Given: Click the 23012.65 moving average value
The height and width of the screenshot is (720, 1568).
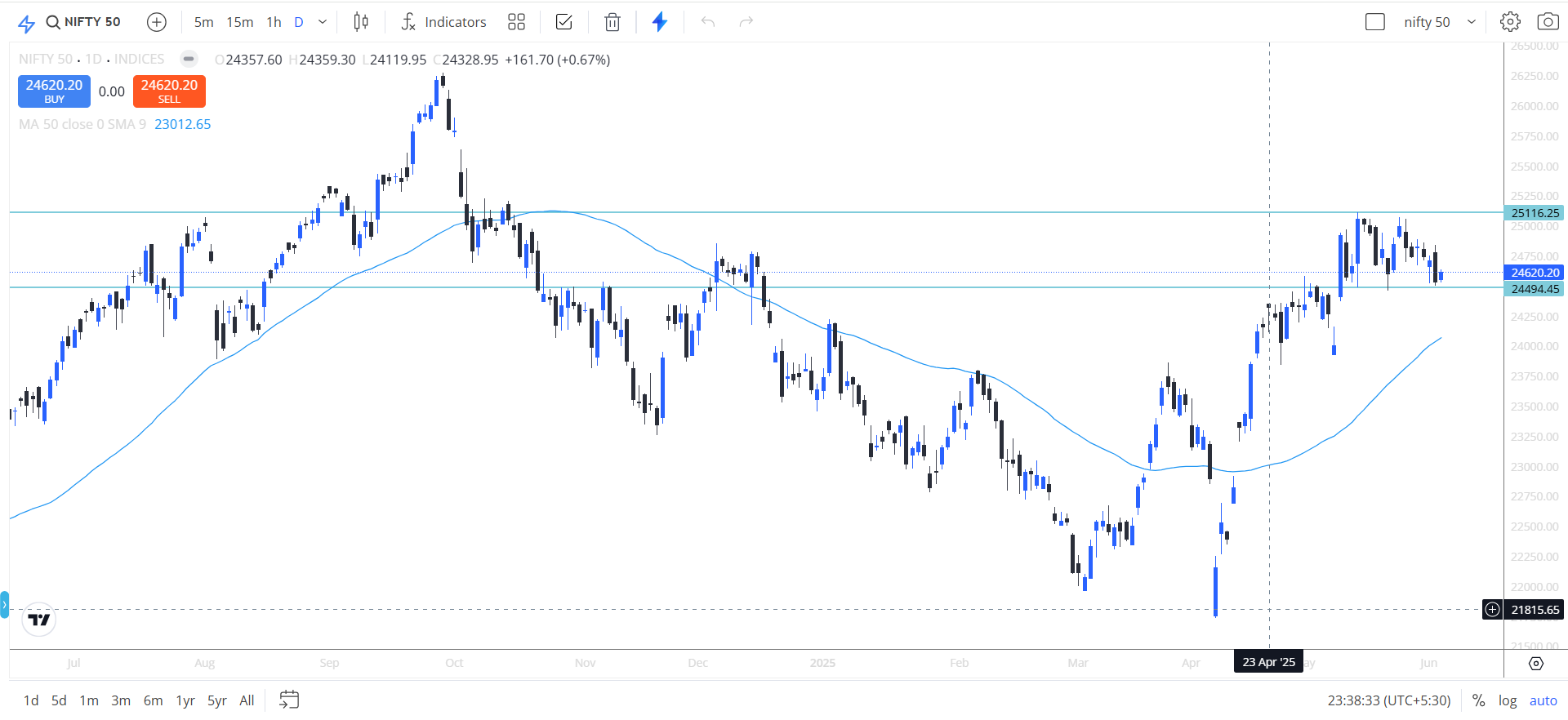Looking at the screenshot, I should pyautogui.click(x=183, y=124).
